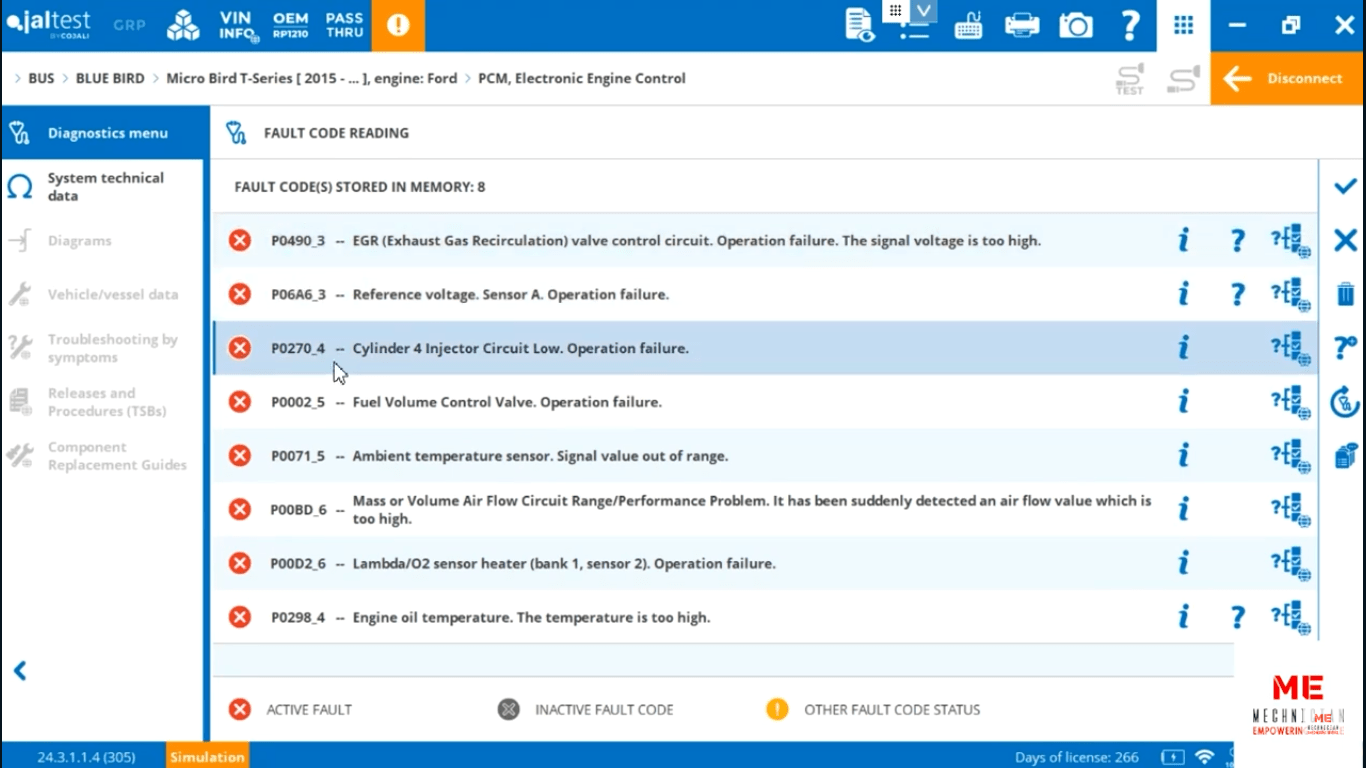
Task: Open troubleshooting guide for P0002_5 fault
Action: (1290, 402)
